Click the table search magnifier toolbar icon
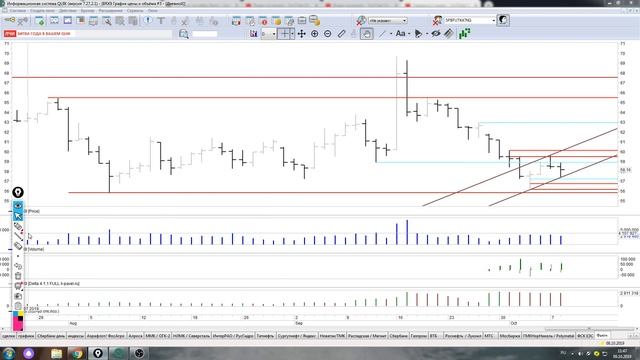Screen dimensions: 640x360 point(107,20)
